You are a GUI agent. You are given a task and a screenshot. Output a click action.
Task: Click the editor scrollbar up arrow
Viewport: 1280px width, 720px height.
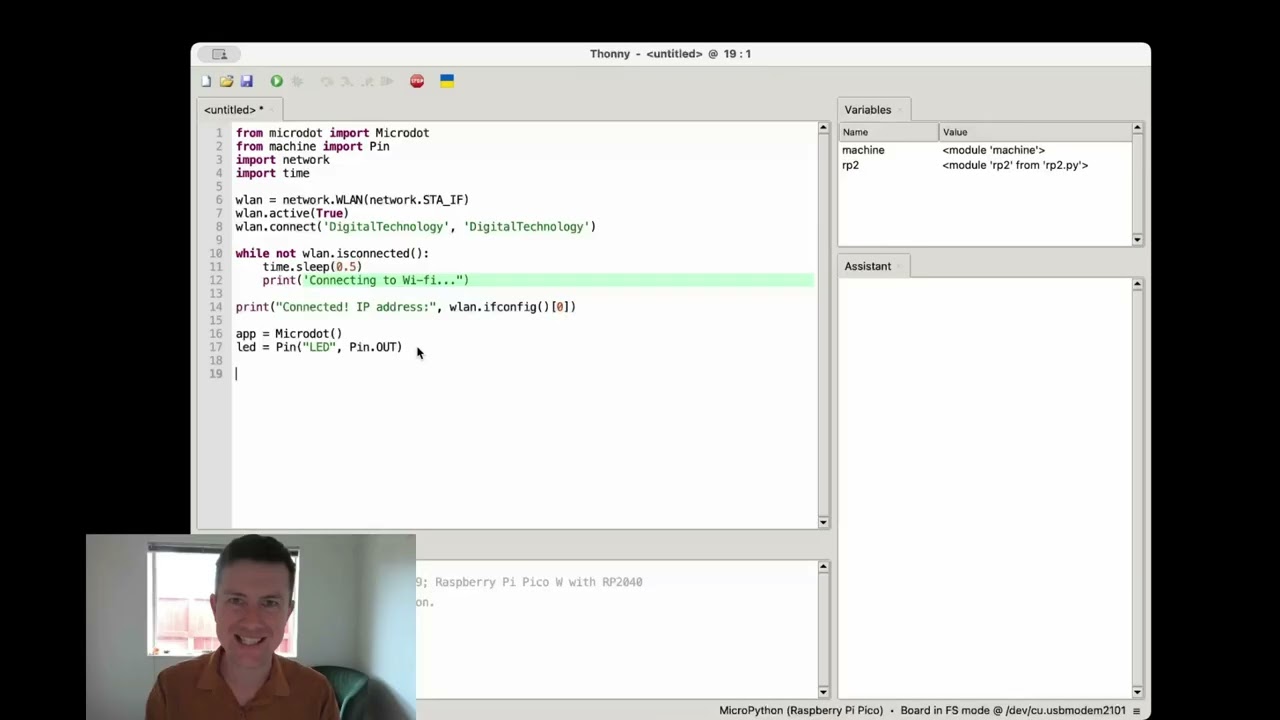(824, 128)
